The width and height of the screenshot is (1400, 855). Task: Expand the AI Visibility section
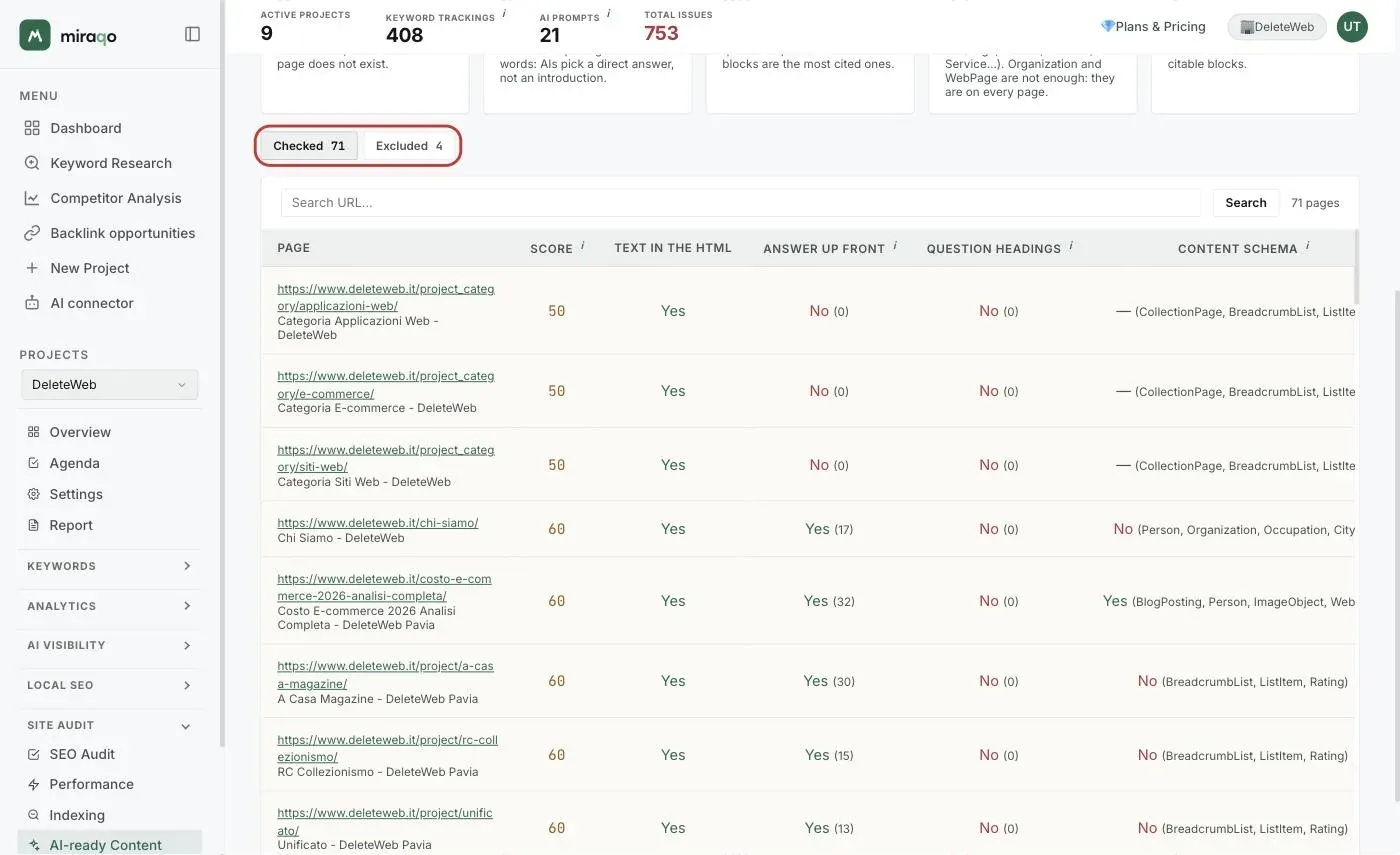pyautogui.click(x=110, y=645)
